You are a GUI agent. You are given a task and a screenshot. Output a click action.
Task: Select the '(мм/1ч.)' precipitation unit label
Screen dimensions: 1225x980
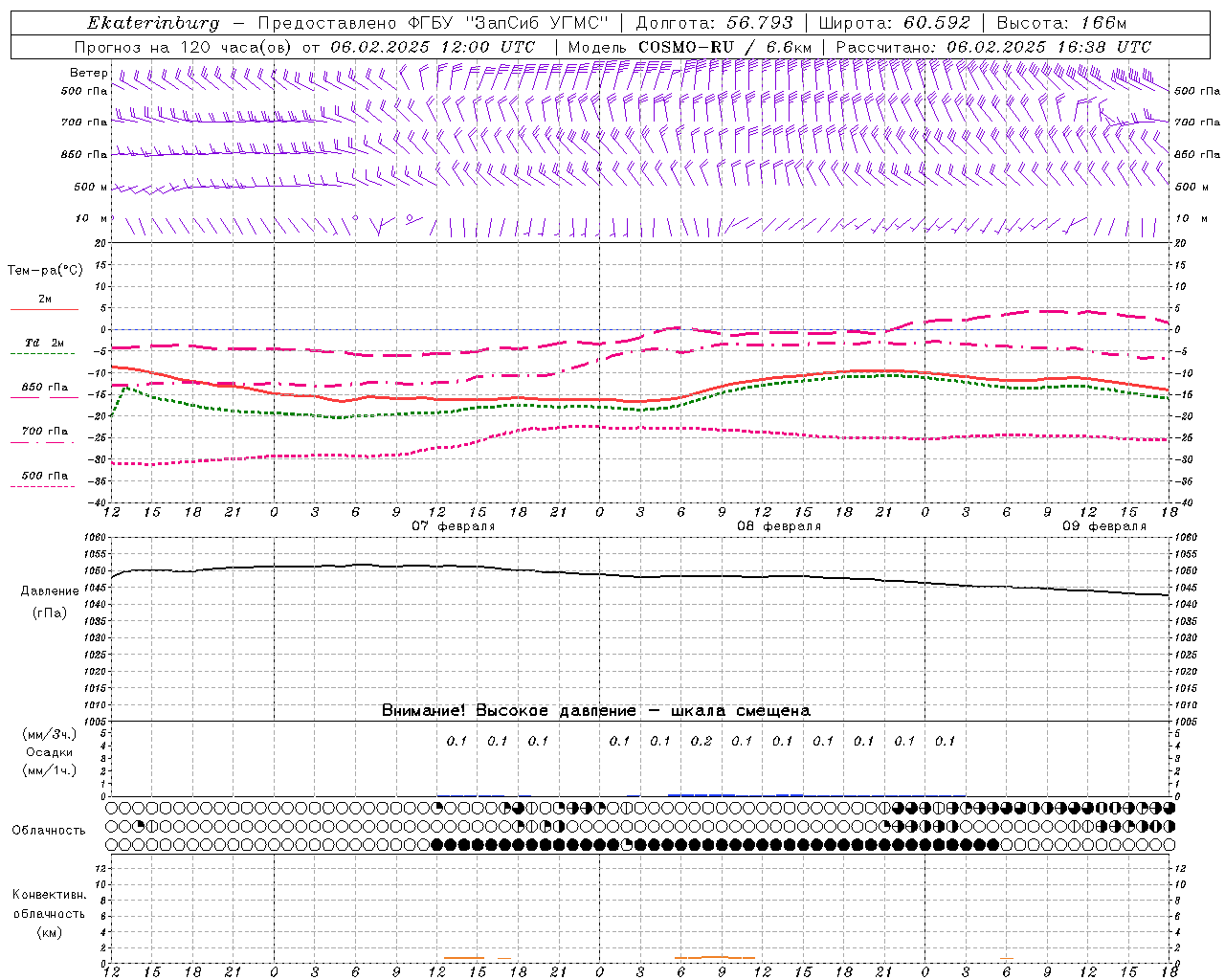[x=50, y=770]
